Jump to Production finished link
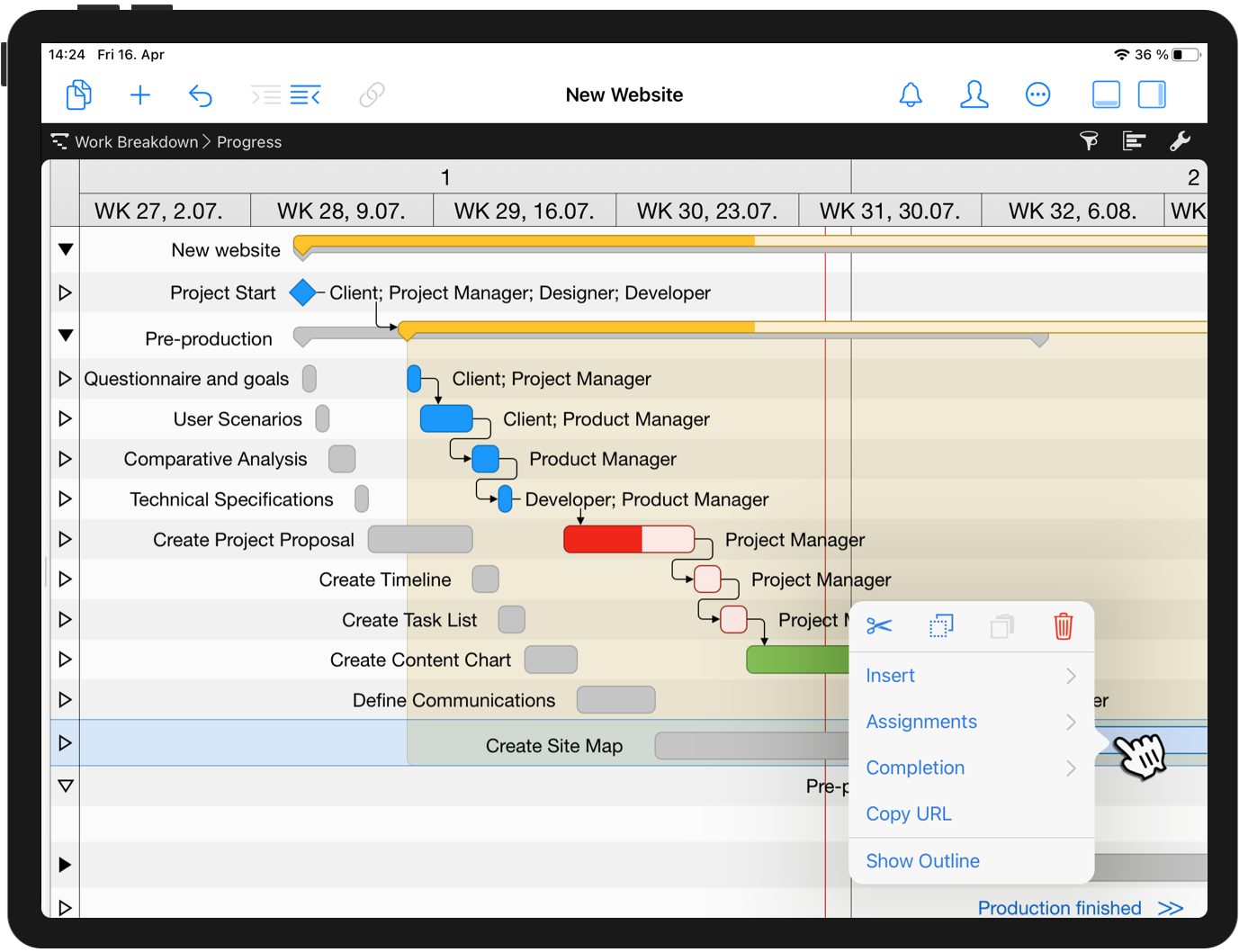 (1079, 908)
